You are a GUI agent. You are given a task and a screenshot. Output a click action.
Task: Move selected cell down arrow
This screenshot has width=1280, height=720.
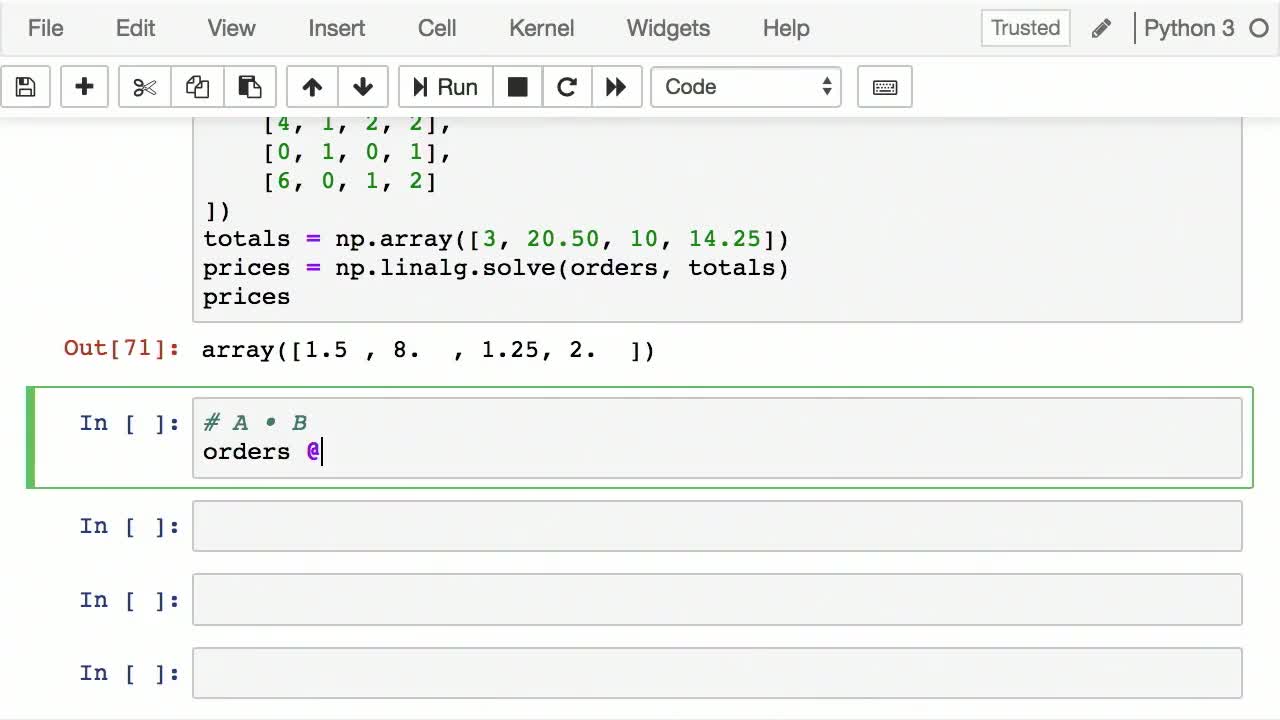363,87
